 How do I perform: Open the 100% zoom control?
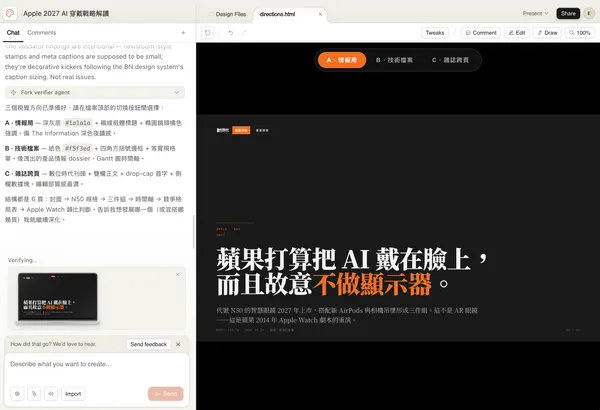pos(580,33)
